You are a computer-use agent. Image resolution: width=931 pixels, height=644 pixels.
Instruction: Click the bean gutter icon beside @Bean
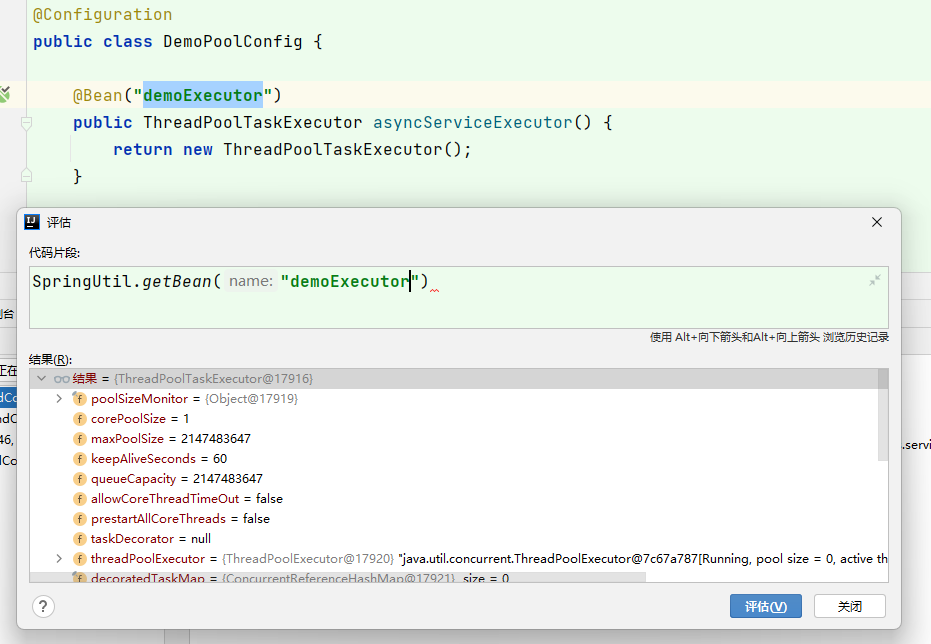coord(5,94)
